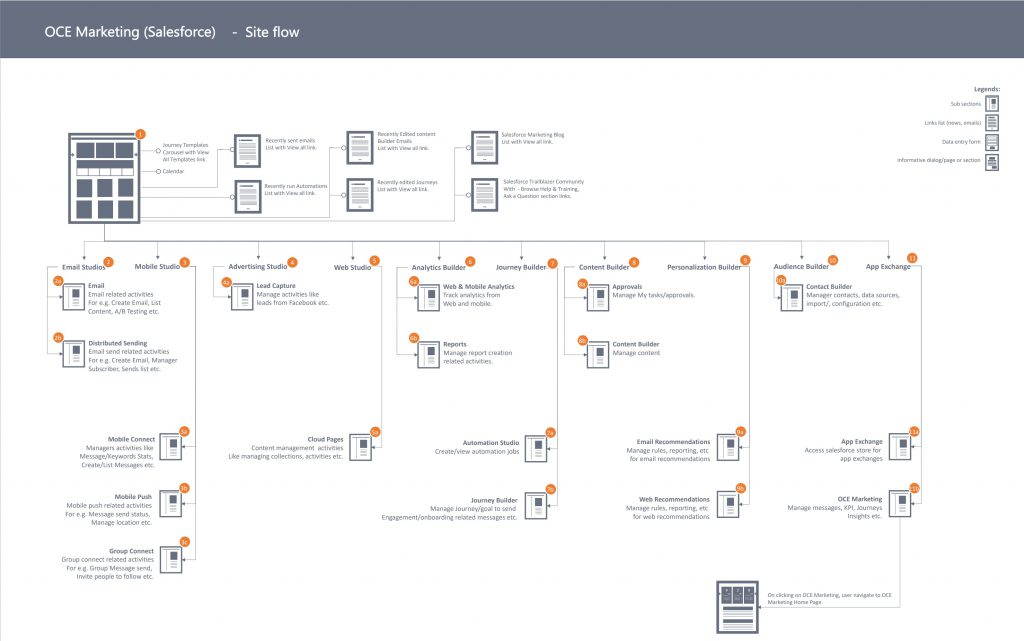This screenshot has width=1024, height=641.
Task: Click the Links list legend icon
Action: pos(992,123)
